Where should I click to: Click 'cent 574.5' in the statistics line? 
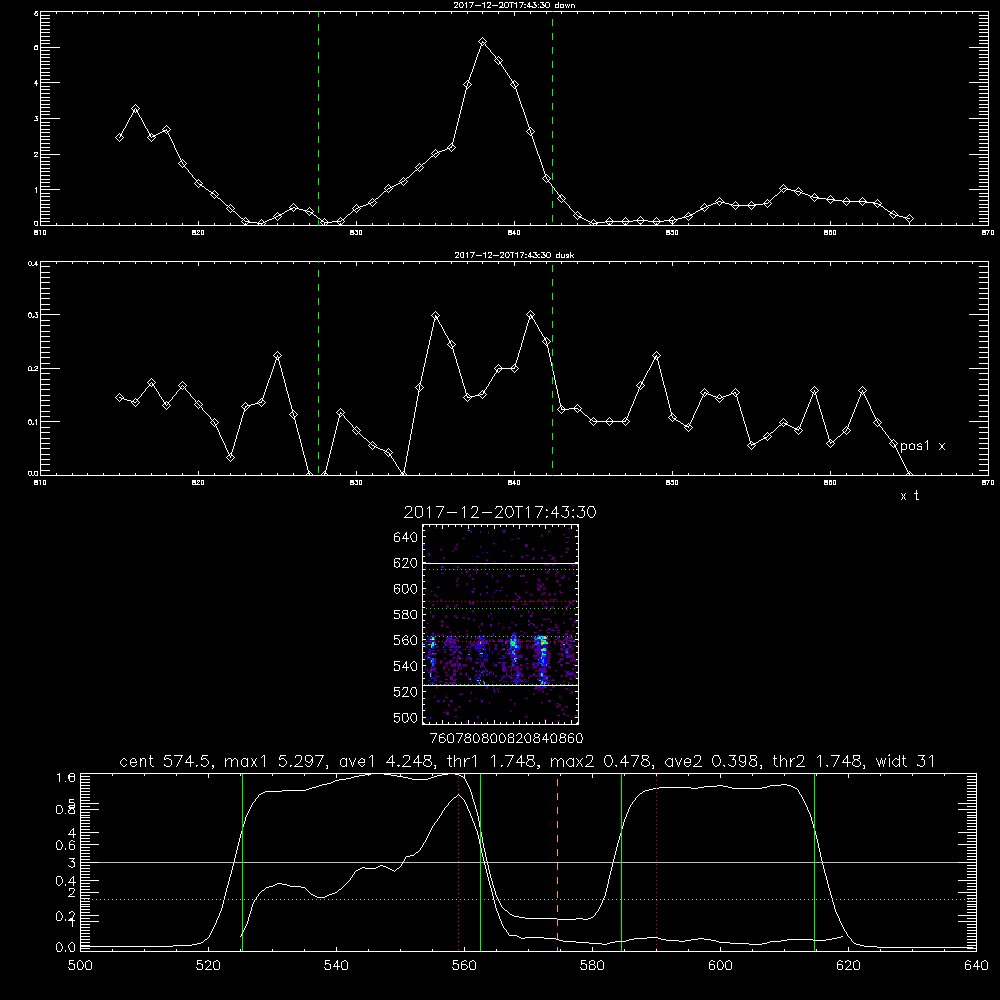[x=168, y=761]
